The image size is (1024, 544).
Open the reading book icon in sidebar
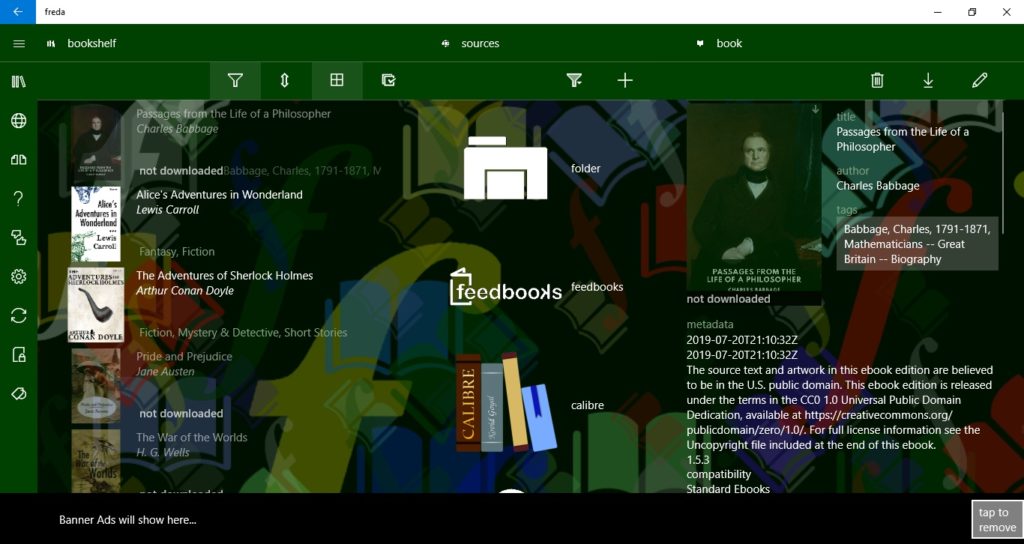click(x=19, y=159)
